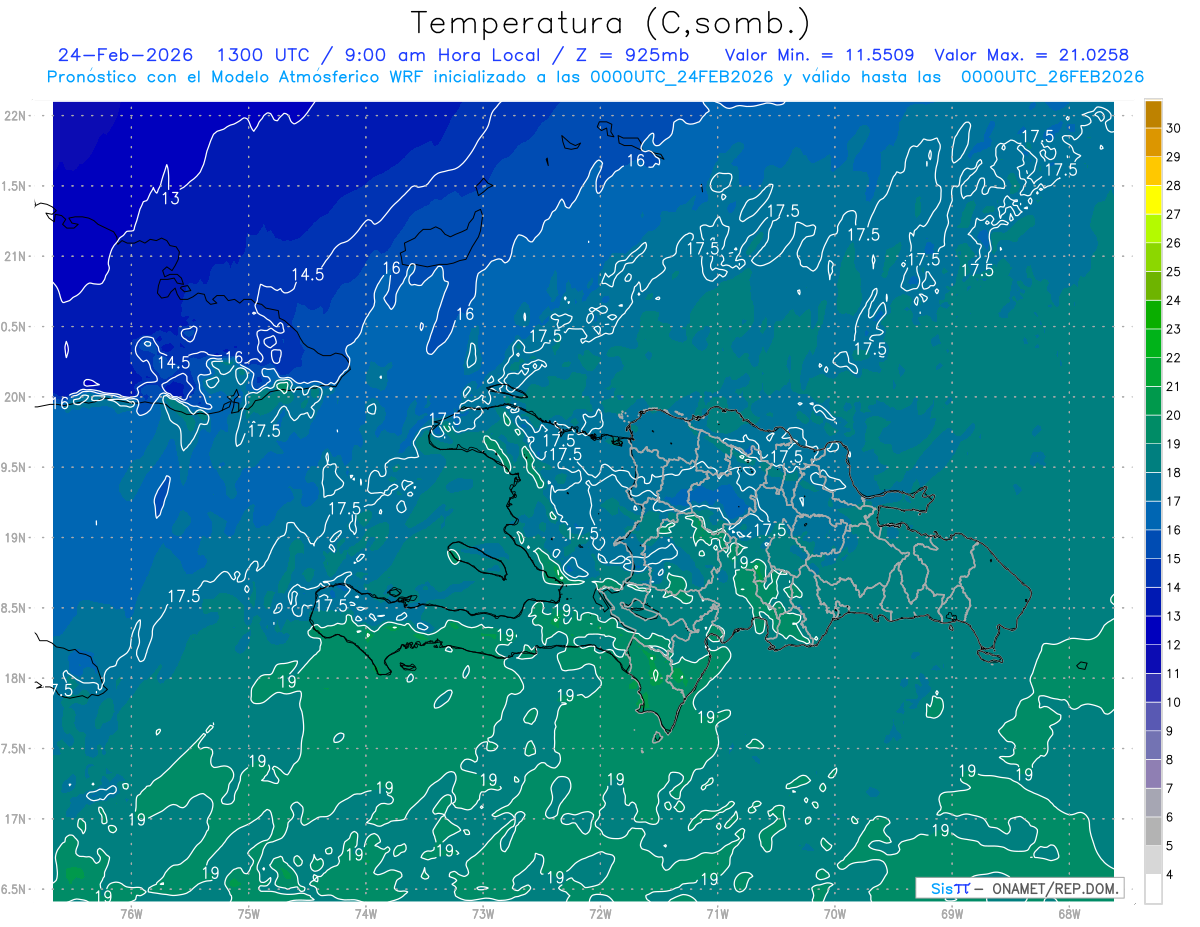Viewport: 1200px width, 927px height.
Task: Click the dark blue legend band between 12 and 13
Action: [1153, 630]
